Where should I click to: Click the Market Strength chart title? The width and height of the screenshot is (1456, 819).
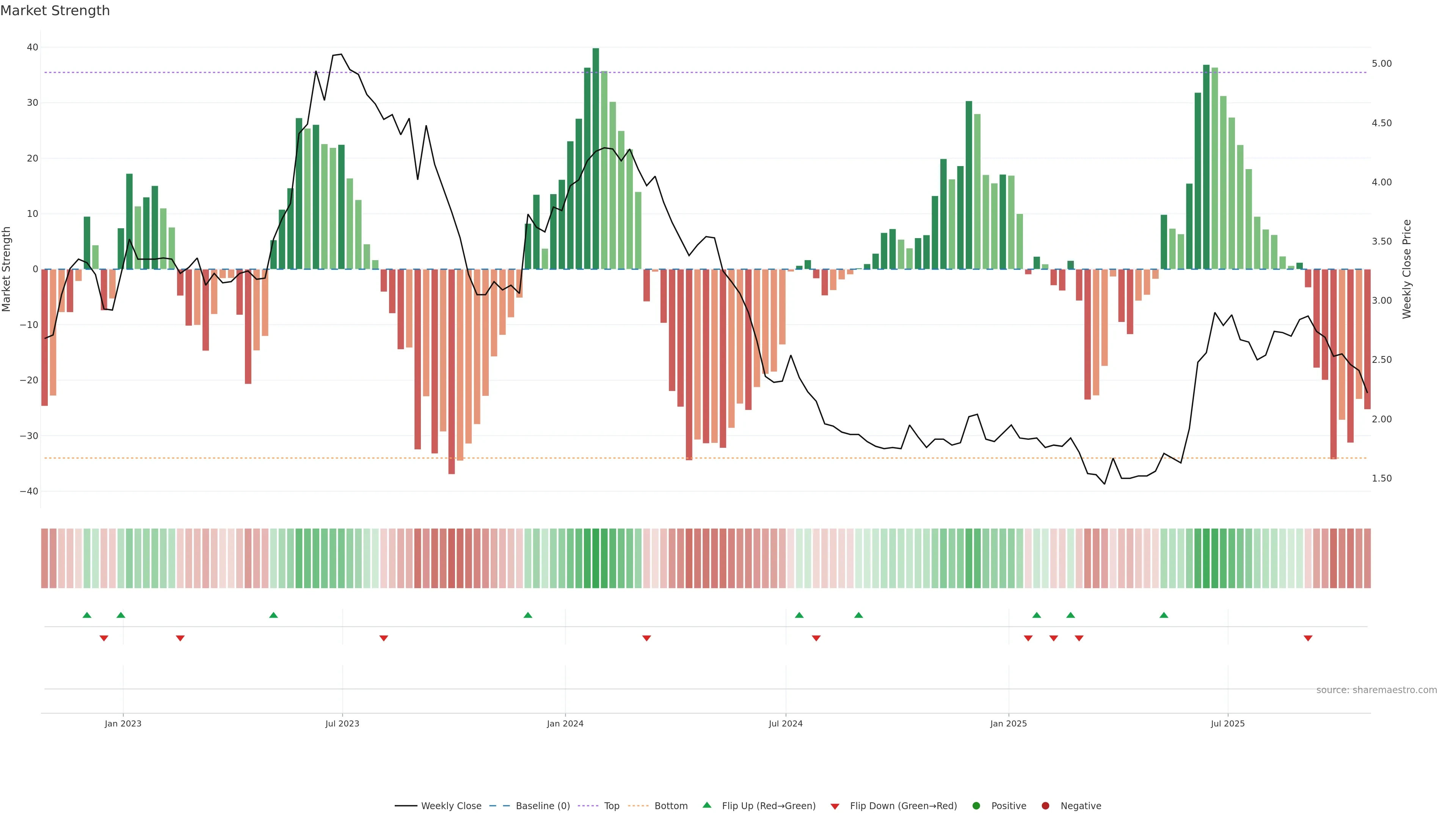click(55, 11)
